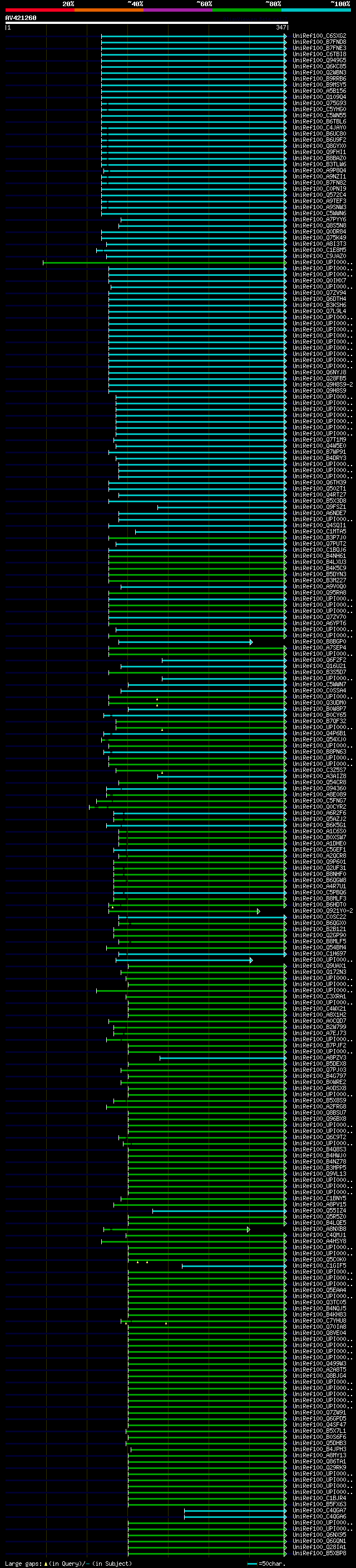Select hit label UniRef100_Q75G93
The width and height of the screenshot is (356, 1568).
[x=319, y=103]
